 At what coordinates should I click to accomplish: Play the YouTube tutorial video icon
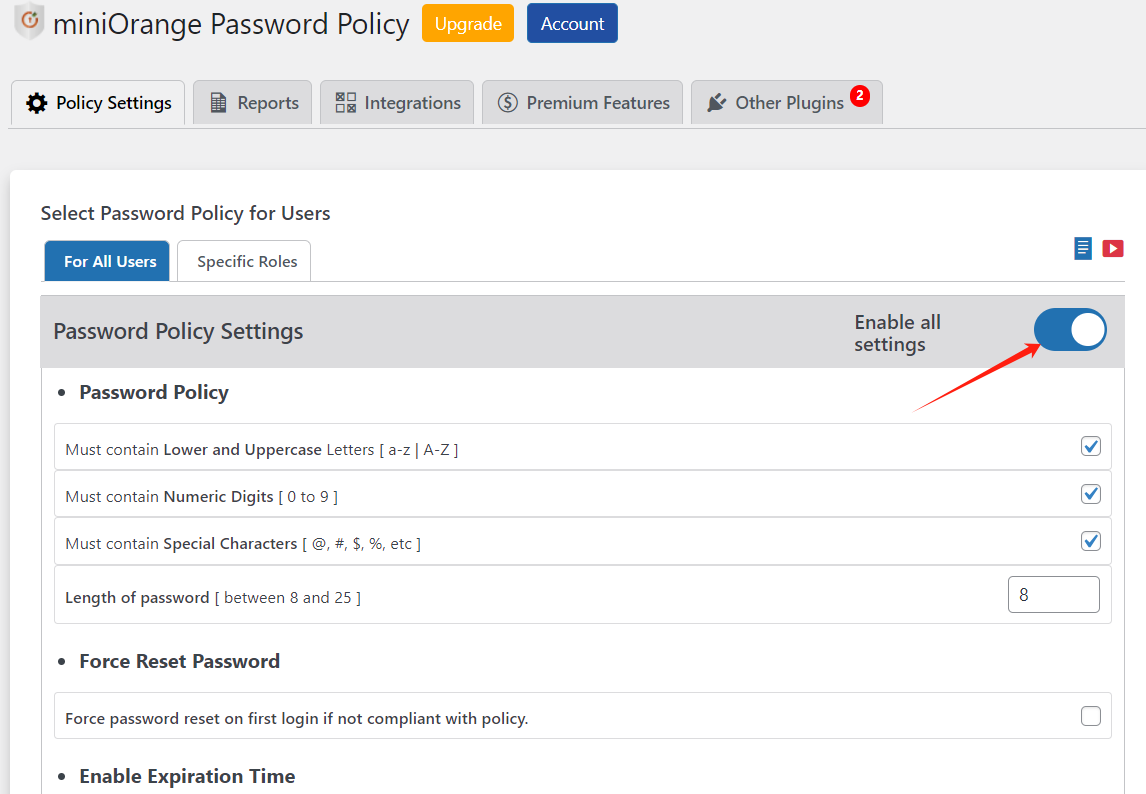tap(1113, 248)
